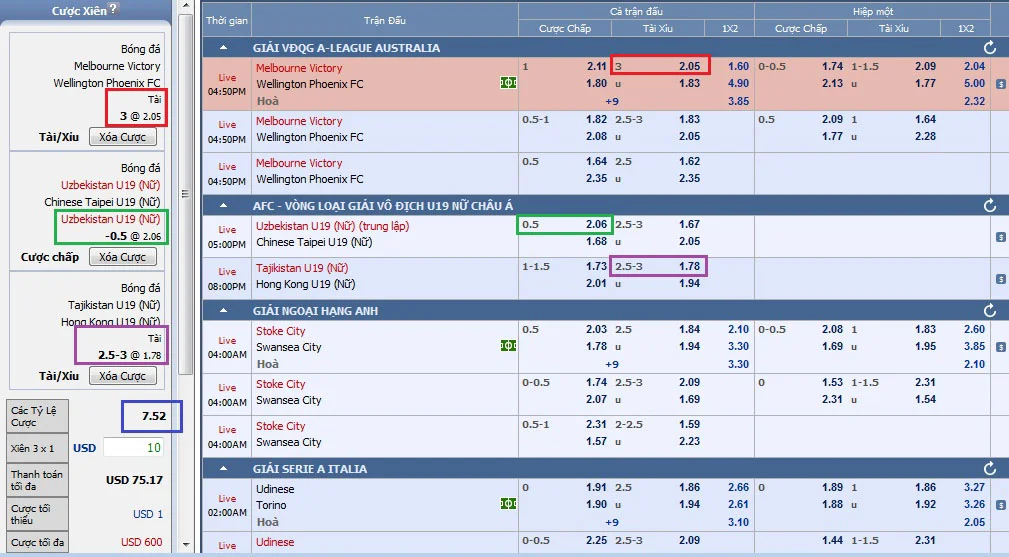1009x557 pixels.
Task: Collapse the AFC U19 Nữ Châu Á group
Action: pyautogui.click(x=223, y=206)
